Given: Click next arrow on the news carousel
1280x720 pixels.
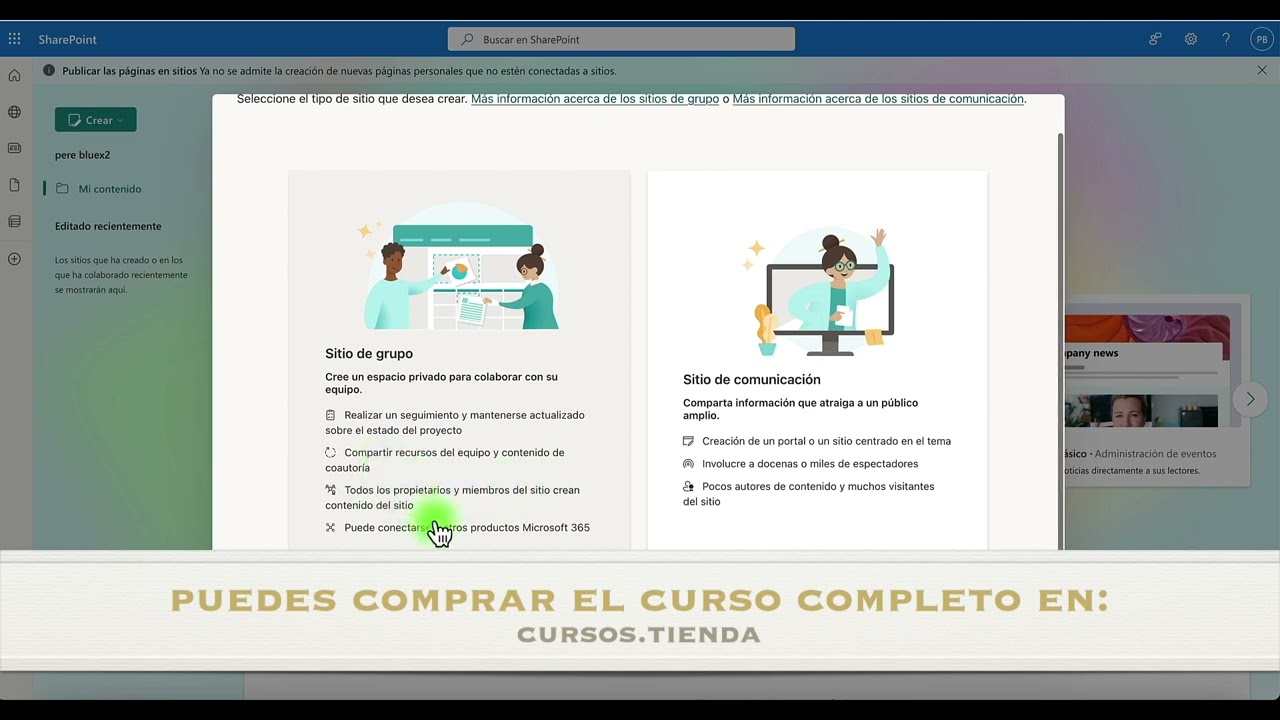Looking at the screenshot, I should tap(1250, 399).
